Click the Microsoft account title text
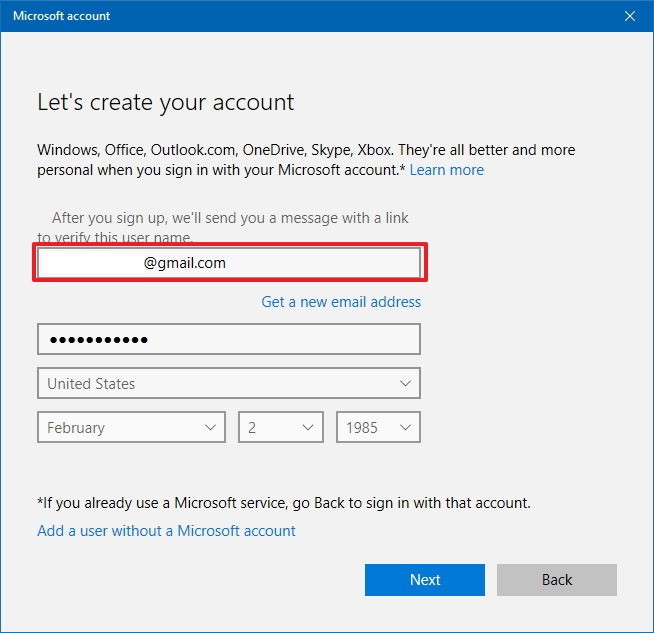654x633 pixels. click(61, 16)
